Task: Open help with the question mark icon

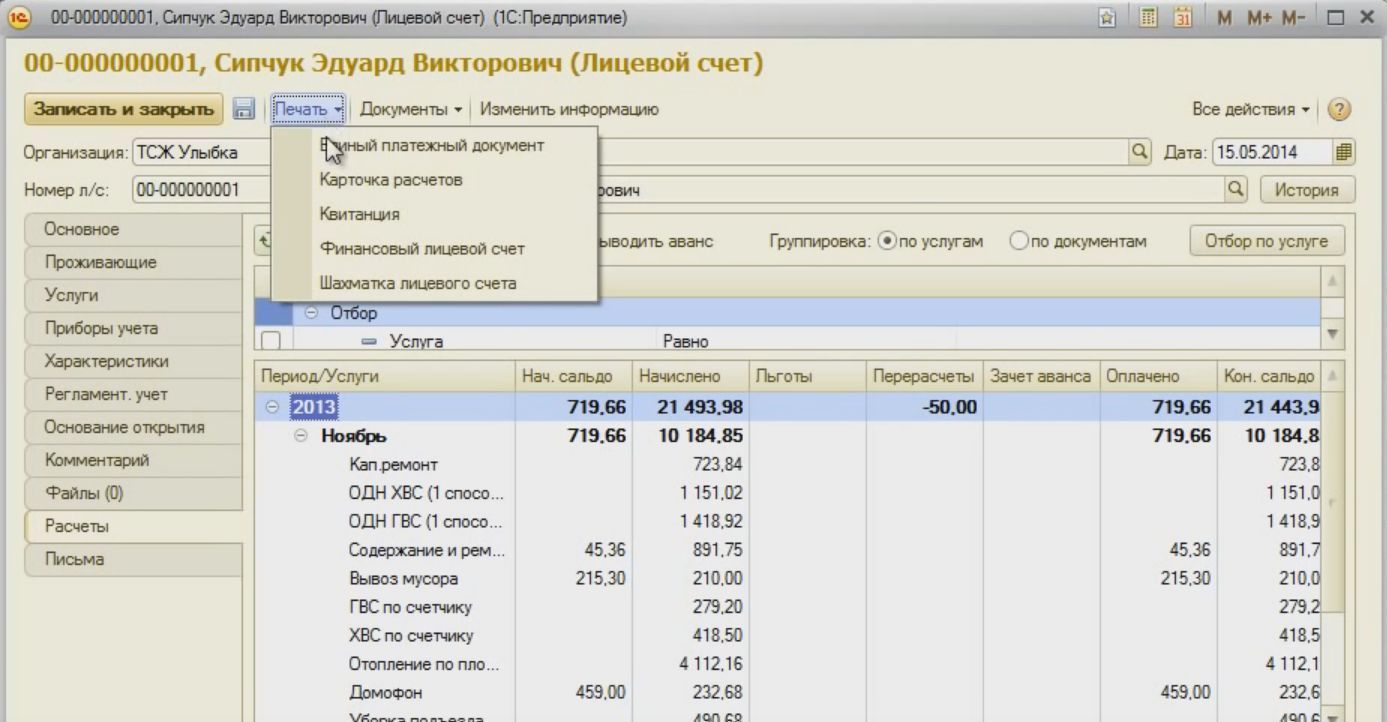Action: [1340, 108]
